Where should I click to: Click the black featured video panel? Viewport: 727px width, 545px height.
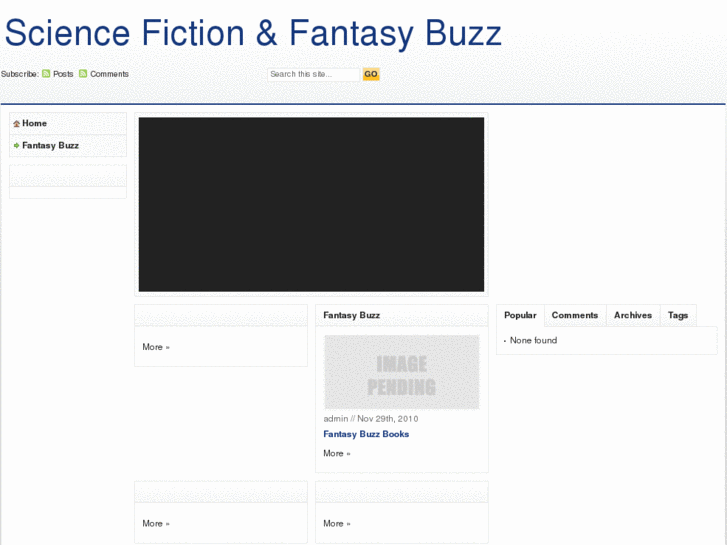311,205
